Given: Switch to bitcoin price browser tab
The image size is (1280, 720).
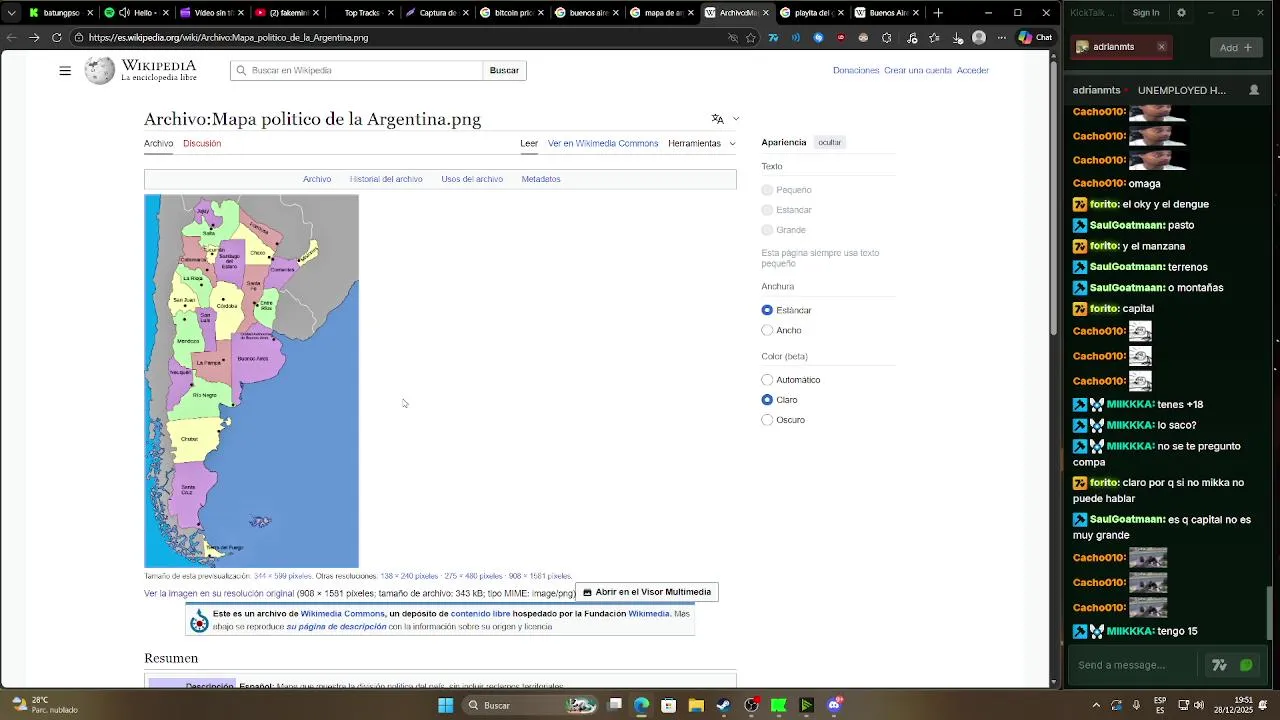Looking at the screenshot, I should pyautogui.click(x=510, y=13).
